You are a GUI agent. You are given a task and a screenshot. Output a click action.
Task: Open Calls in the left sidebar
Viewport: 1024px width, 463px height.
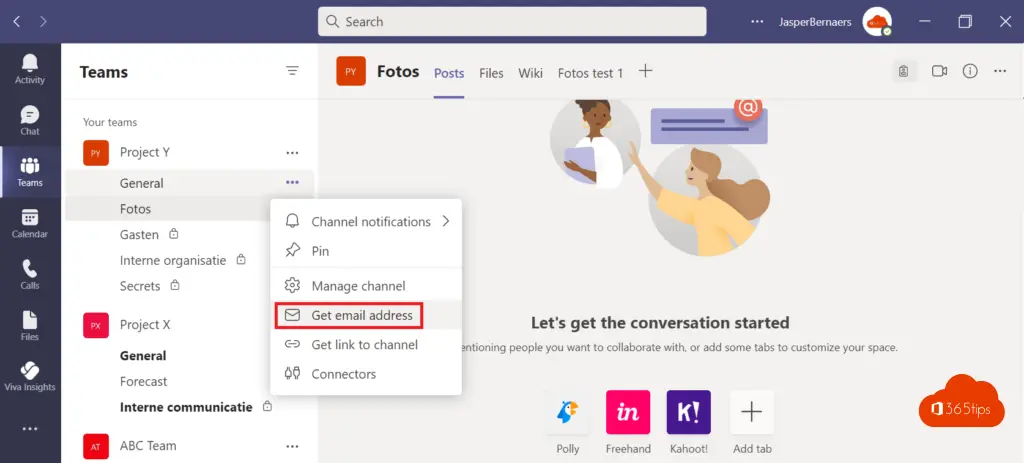(30, 274)
